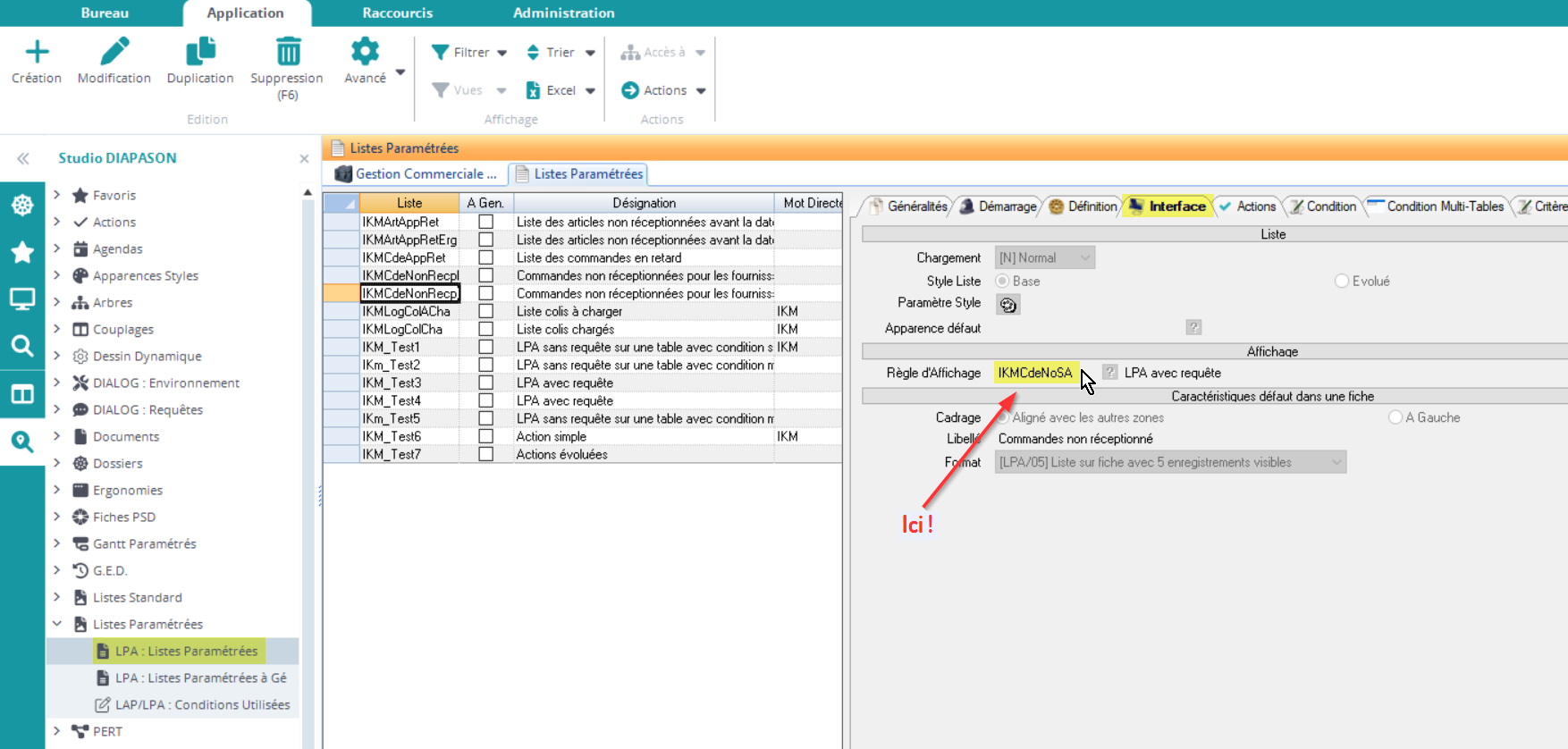Image resolution: width=1568 pixels, height=749 pixels.
Task: Click the Filtrer button
Action: point(461,53)
